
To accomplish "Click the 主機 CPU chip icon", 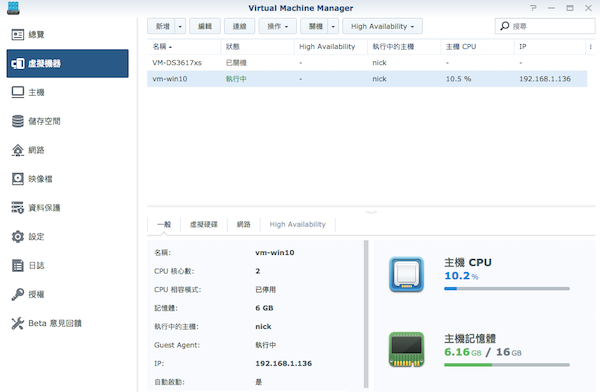I will 406,274.
